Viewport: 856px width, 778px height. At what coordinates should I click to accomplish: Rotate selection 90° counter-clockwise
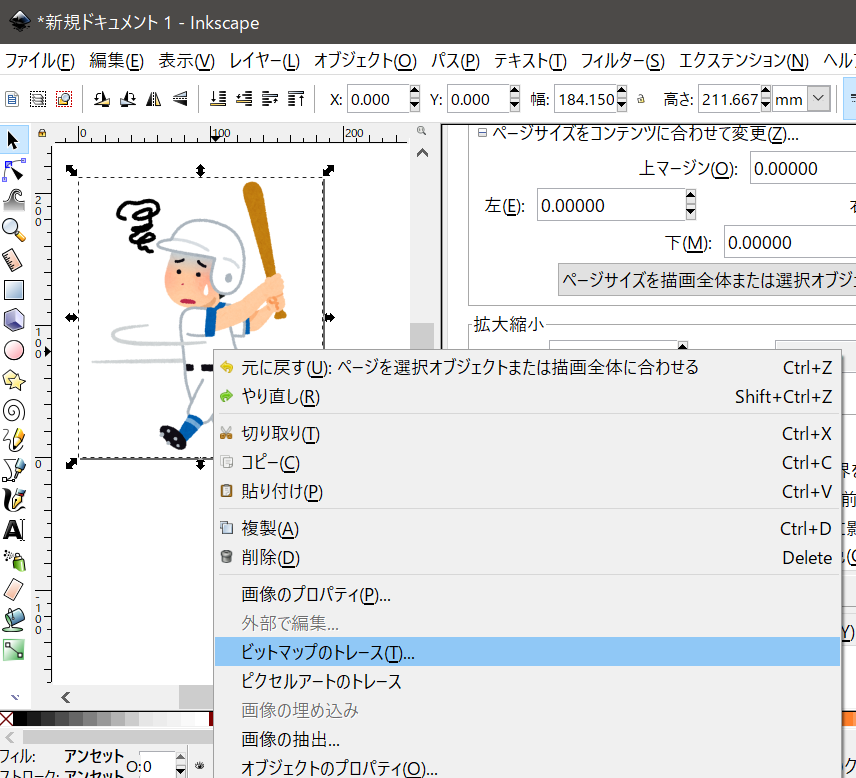[x=102, y=99]
